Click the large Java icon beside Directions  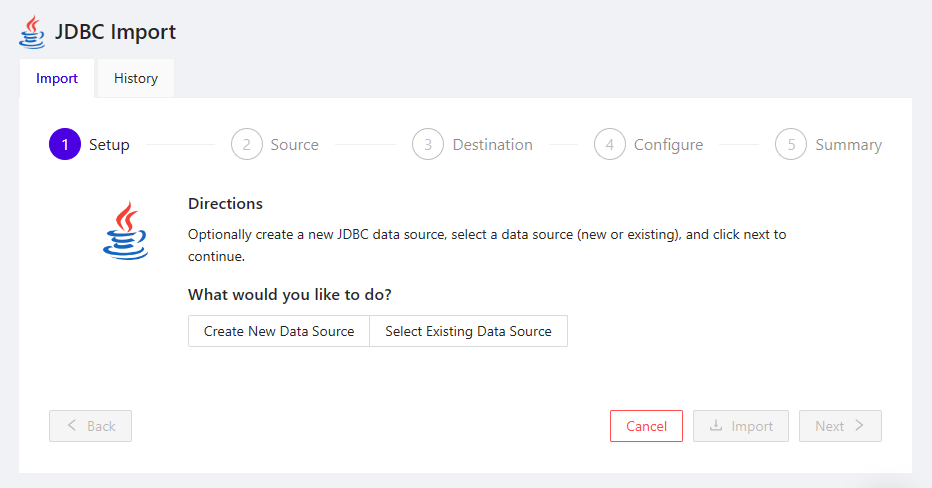pyautogui.click(x=125, y=231)
